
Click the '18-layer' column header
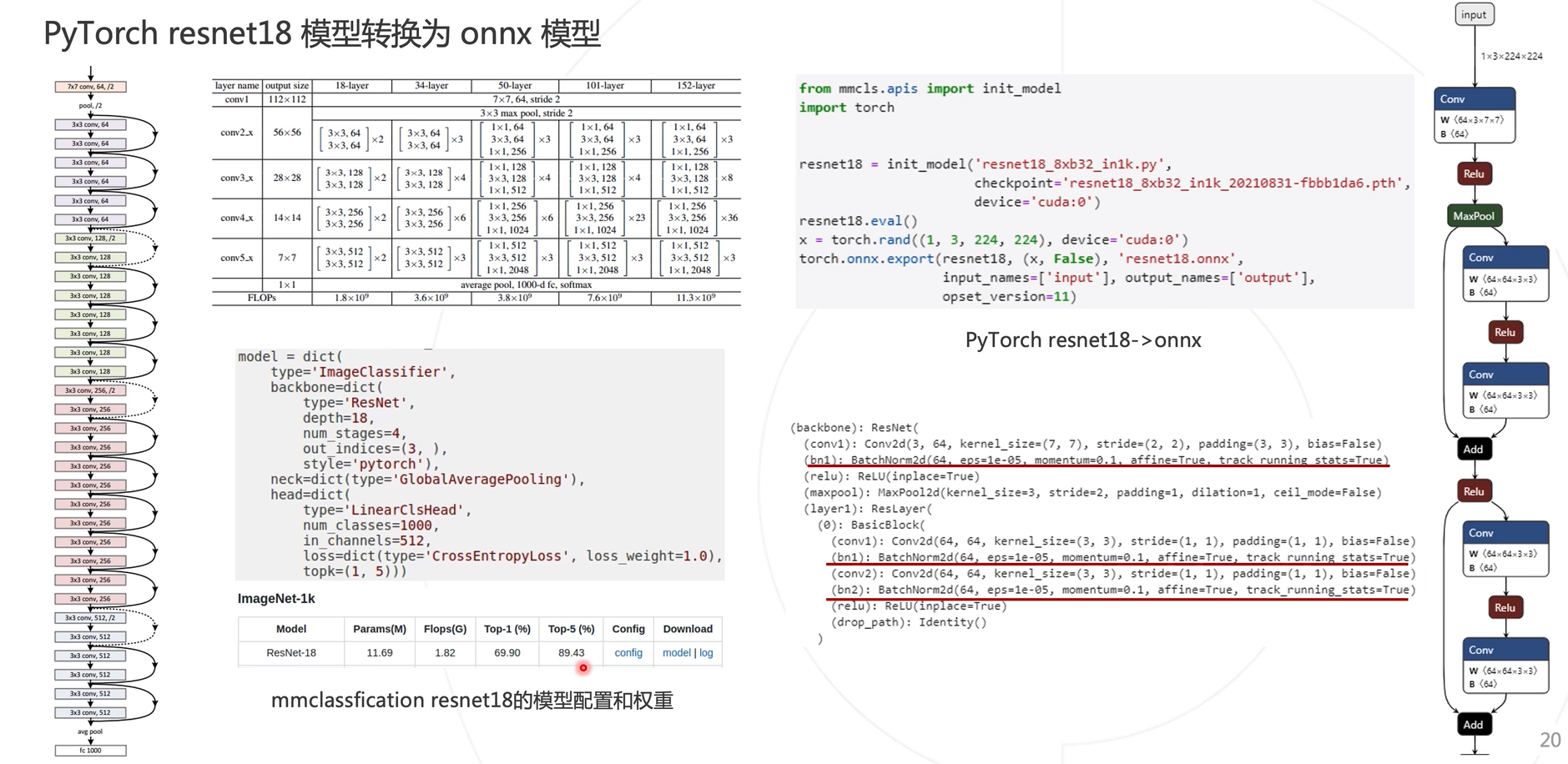pyautogui.click(x=351, y=85)
